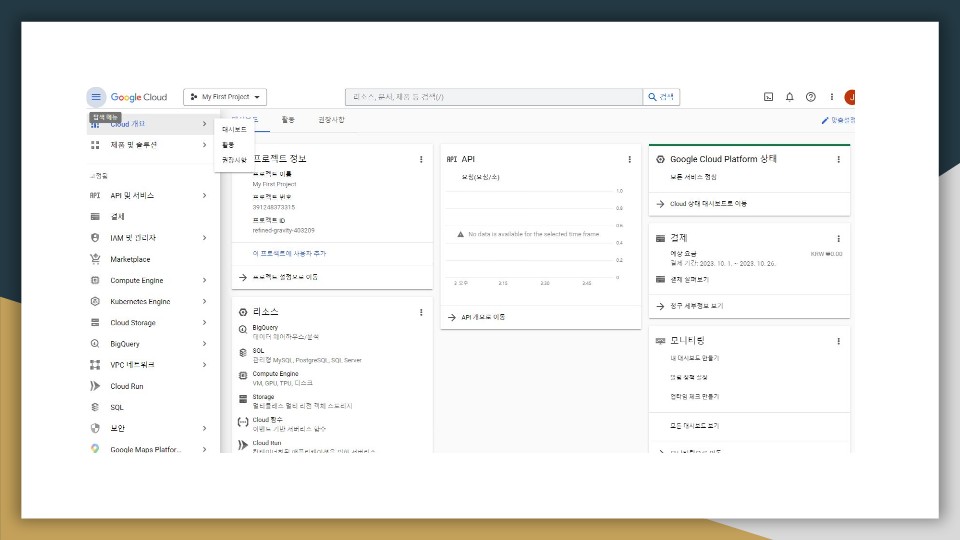Expand the Compute Engine sidebar chevron
This screenshot has height=540, width=960.
tap(204, 280)
